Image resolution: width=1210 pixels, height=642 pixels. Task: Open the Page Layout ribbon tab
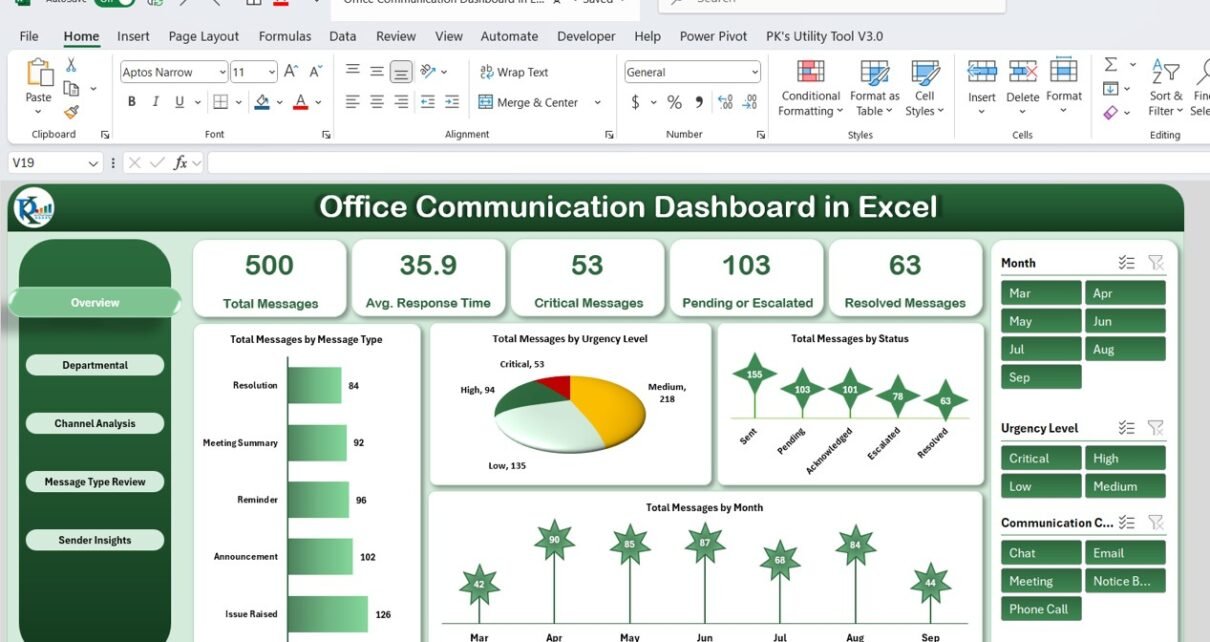click(203, 36)
